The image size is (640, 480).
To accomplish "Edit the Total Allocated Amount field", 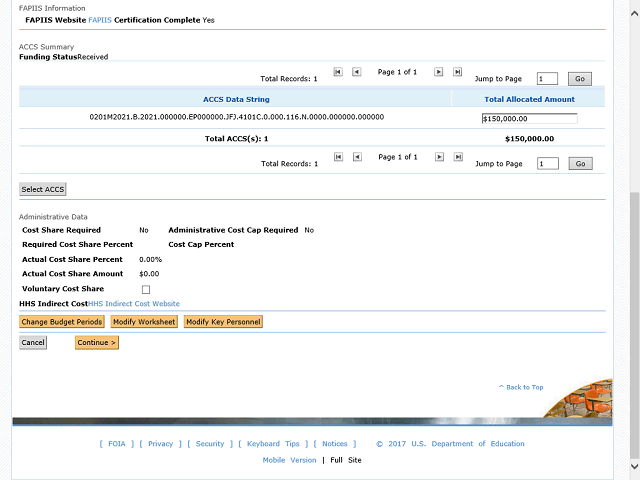I will [x=529, y=119].
